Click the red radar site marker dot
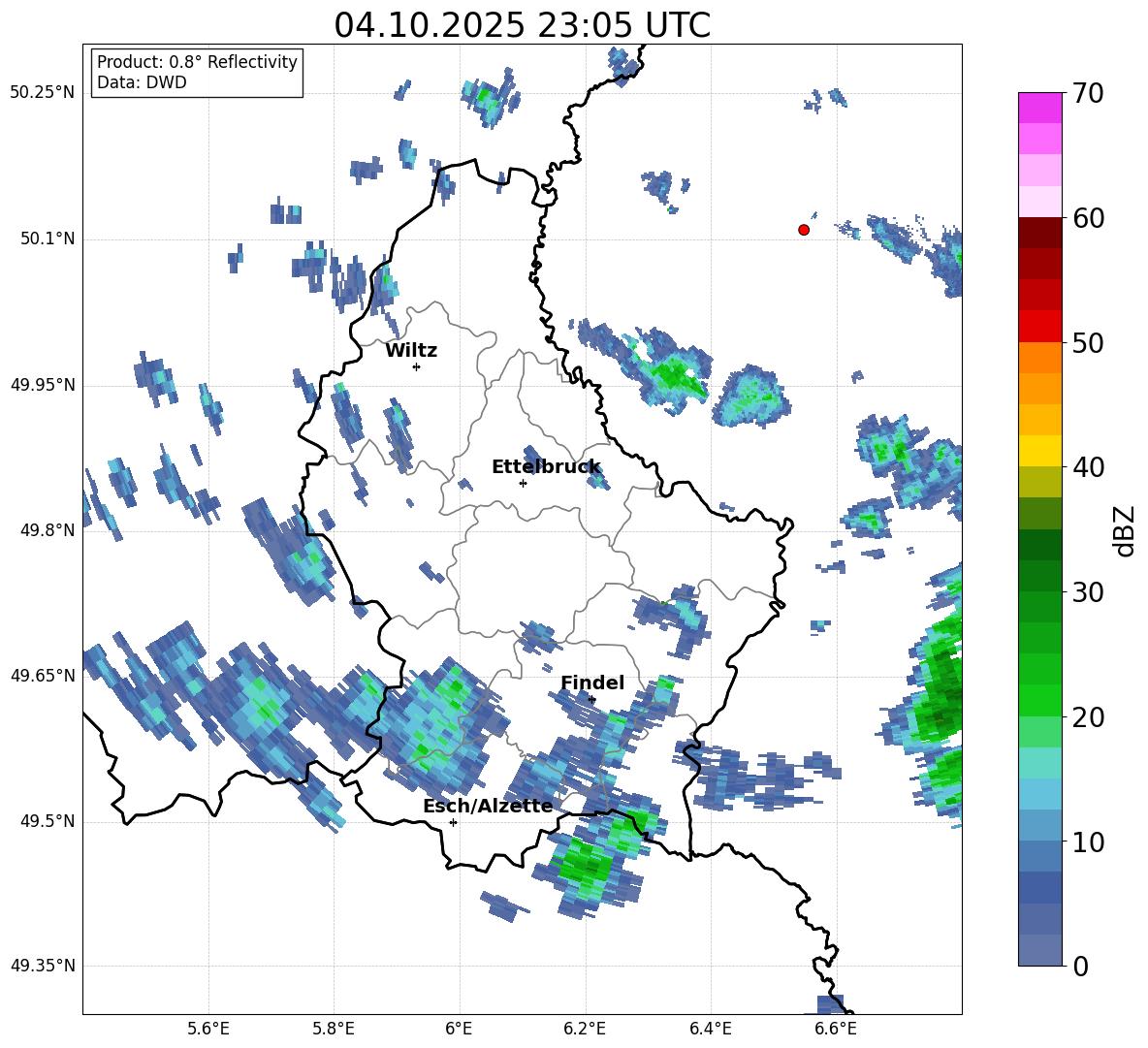The width and height of the screenshot is (1148, 1048). (804, 230)
